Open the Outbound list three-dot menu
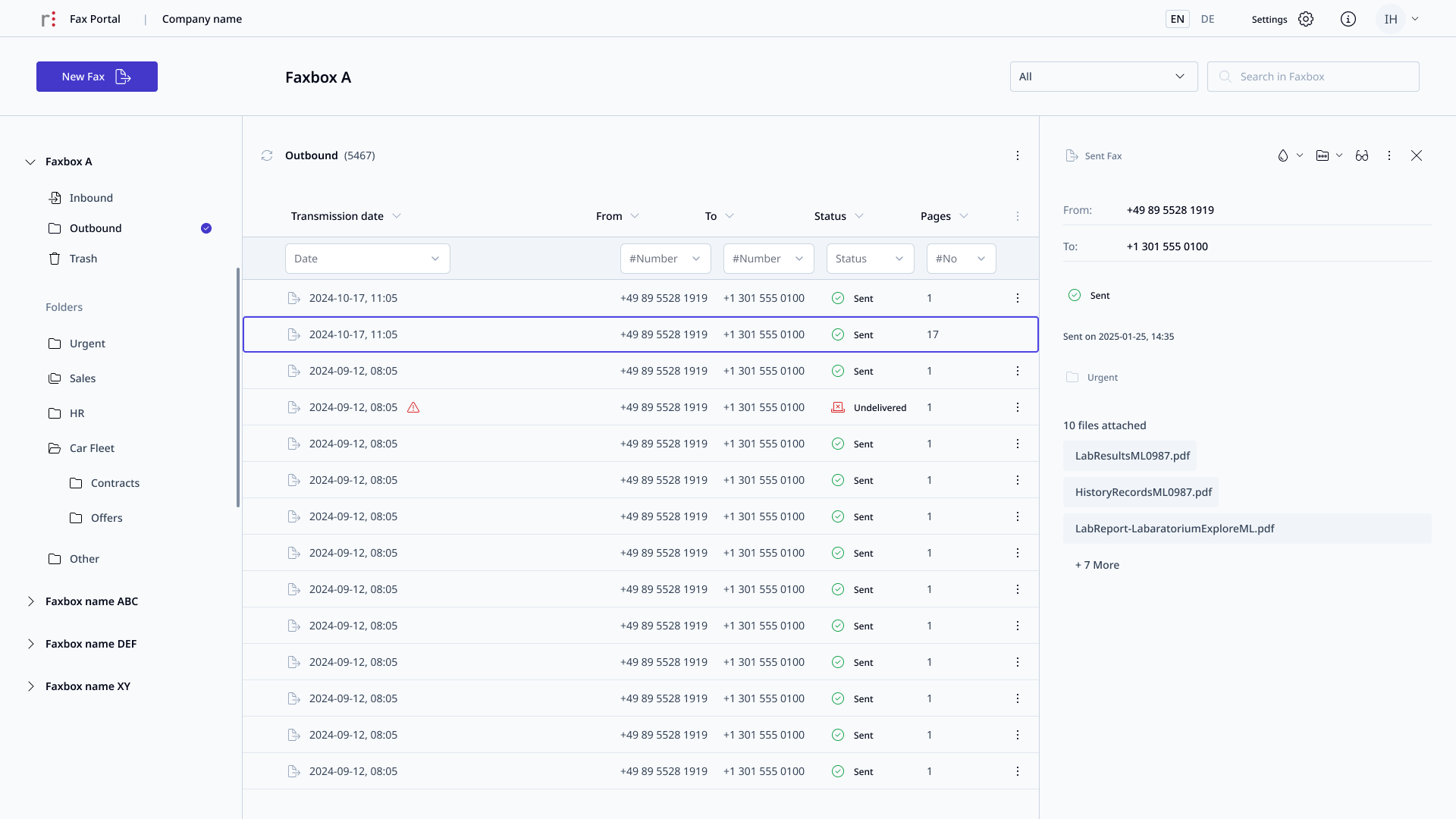 tap(1018, 155)
